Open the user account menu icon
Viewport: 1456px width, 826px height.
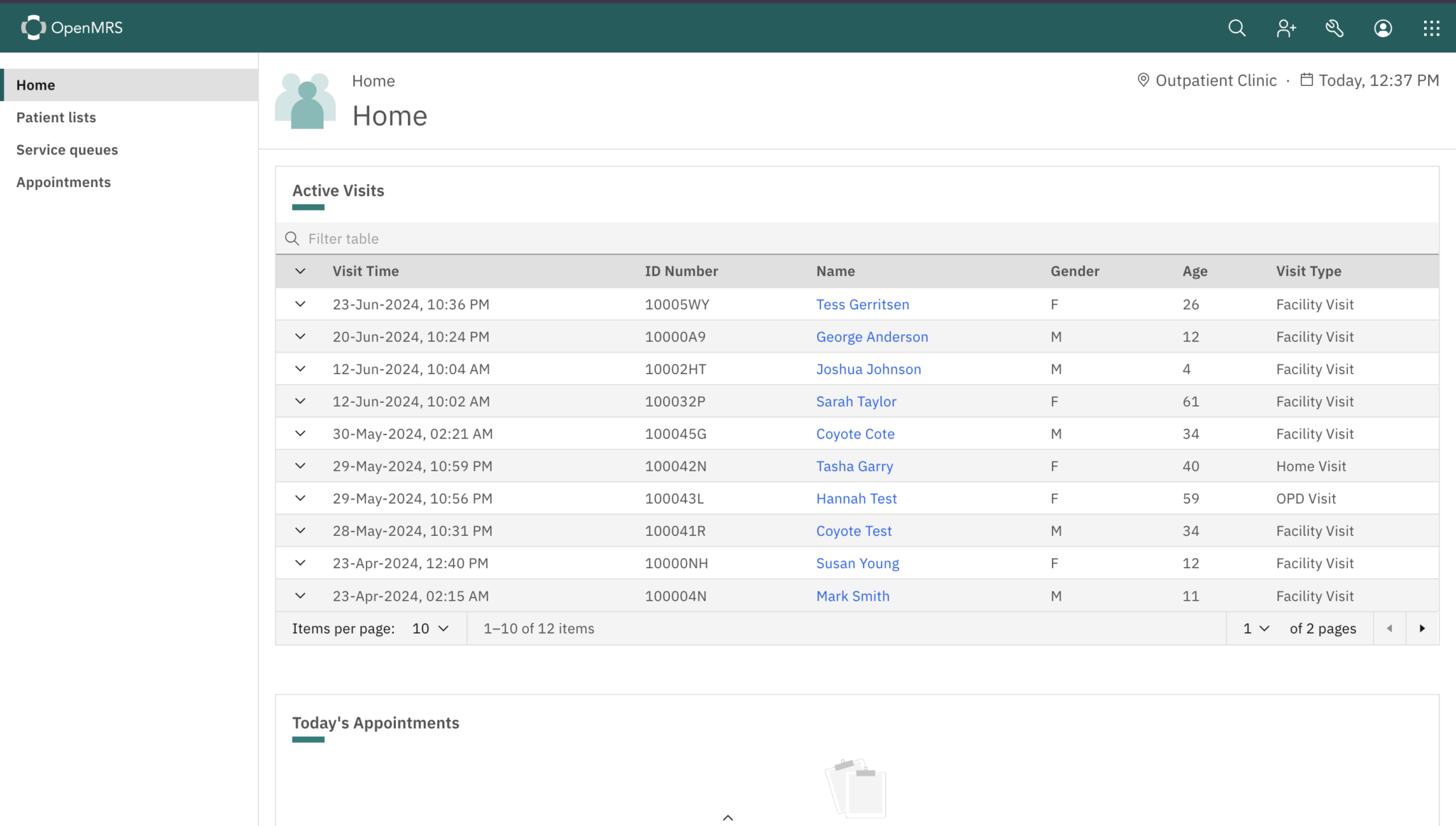(1383, 28)
